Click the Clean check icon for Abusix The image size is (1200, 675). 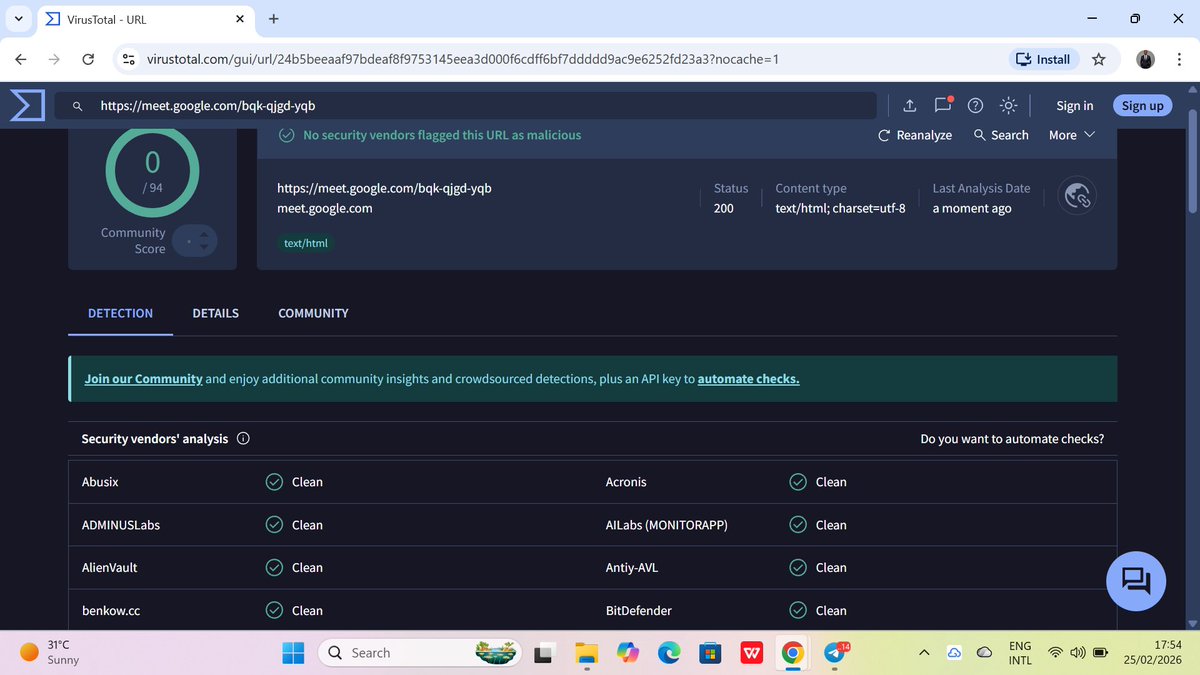coord(274,482)
